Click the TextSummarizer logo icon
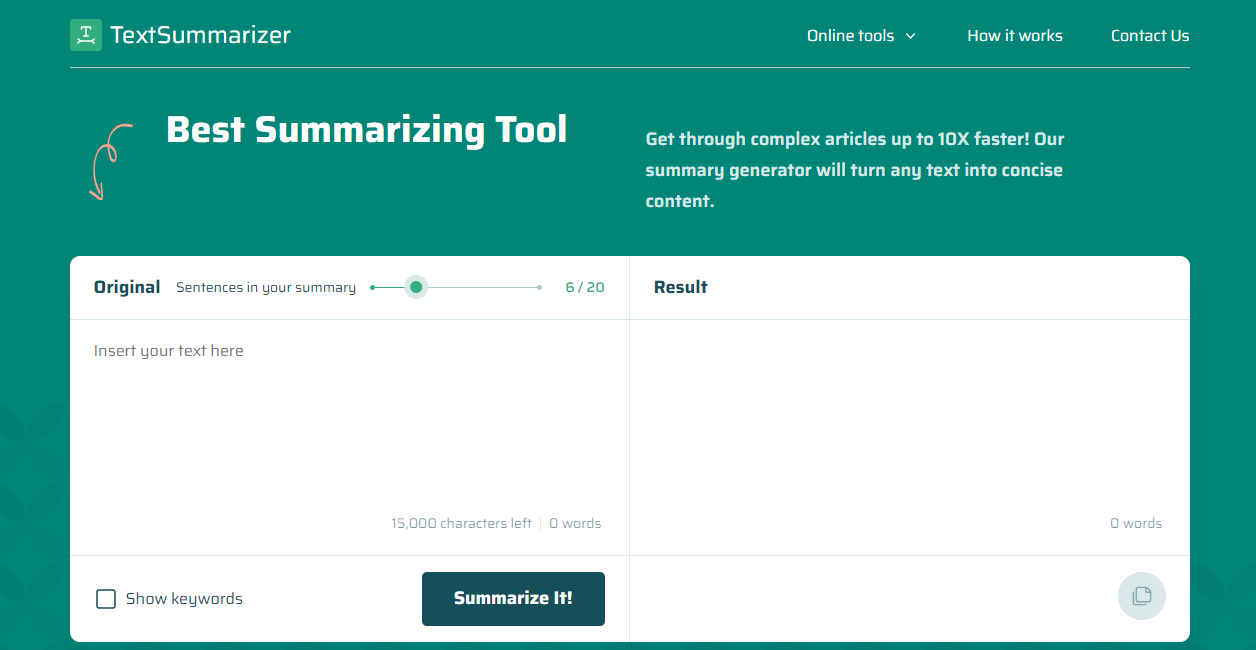This screenshot has height=650, width=1256. click(x=85, y=35)
